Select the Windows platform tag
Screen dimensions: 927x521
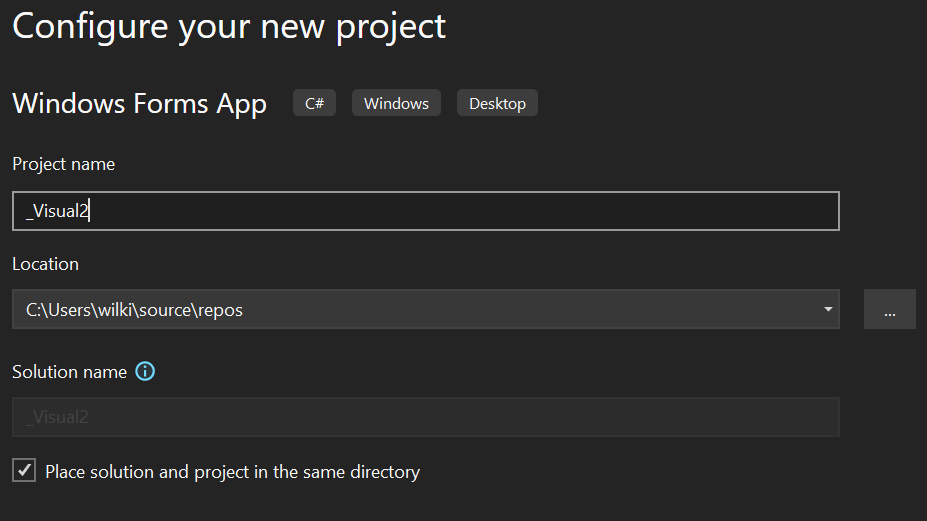tap(396, 103)
